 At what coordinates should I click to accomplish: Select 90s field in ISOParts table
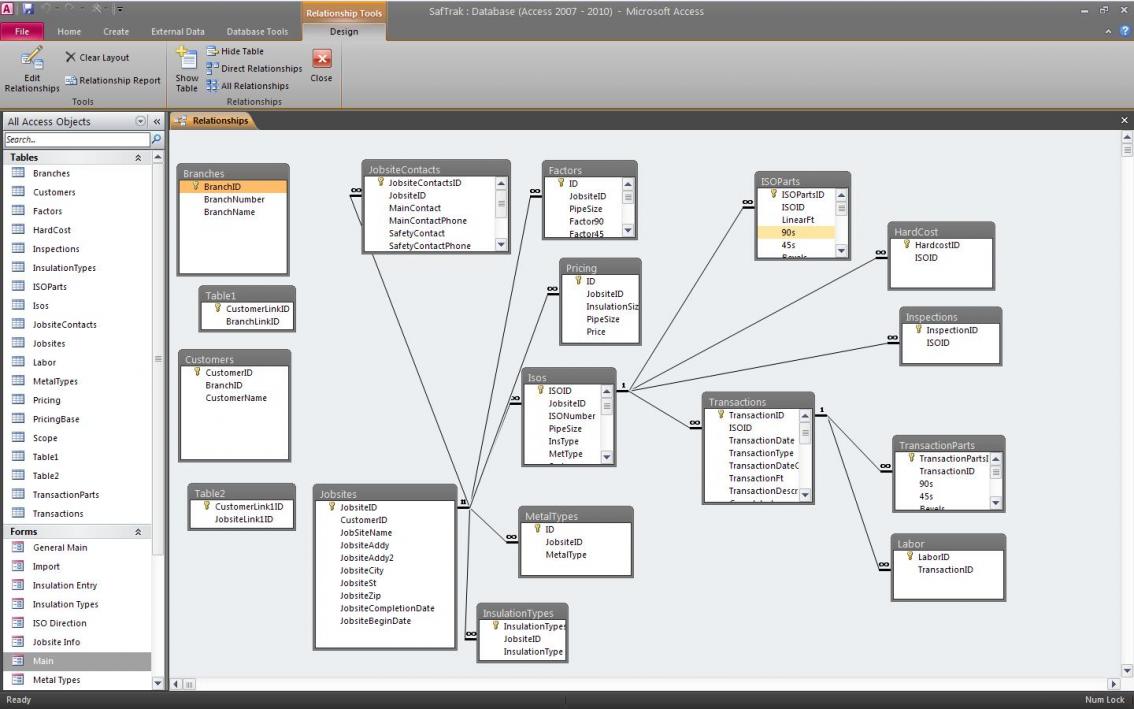pos(796,232)
